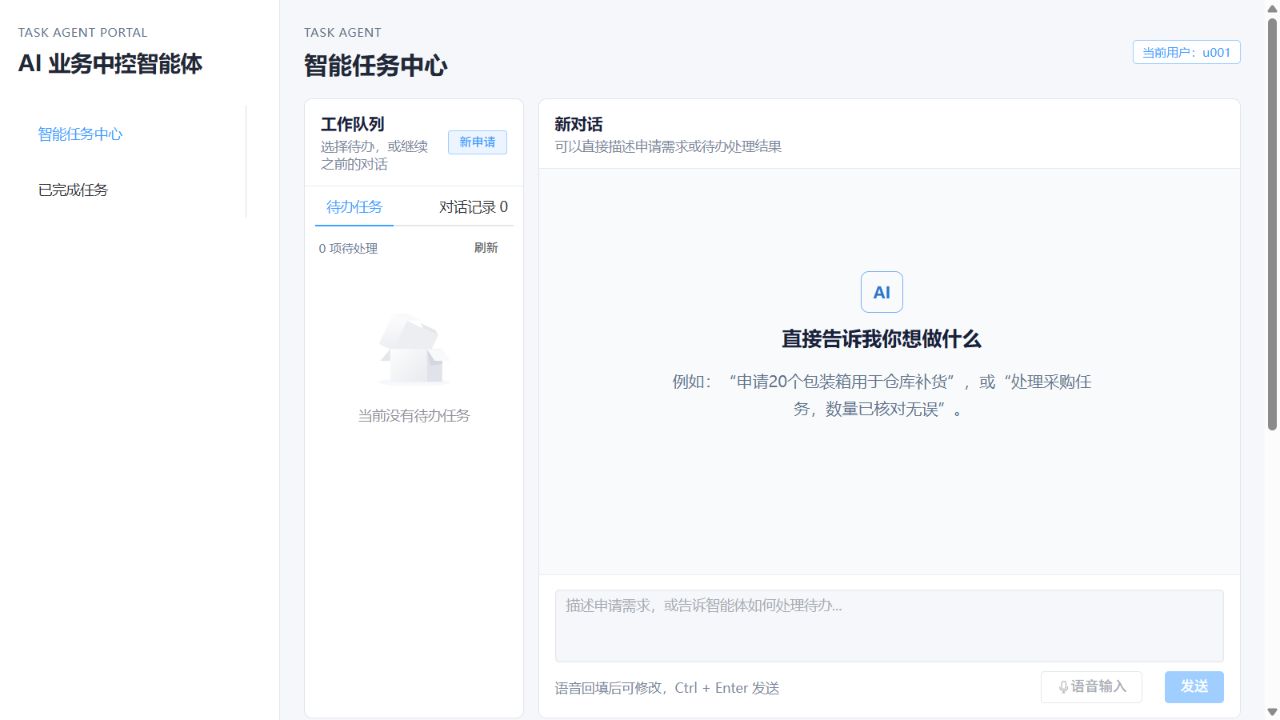Open 智能任务中心 in the sidebar
1280x720 pixels.
pos(80,134)
